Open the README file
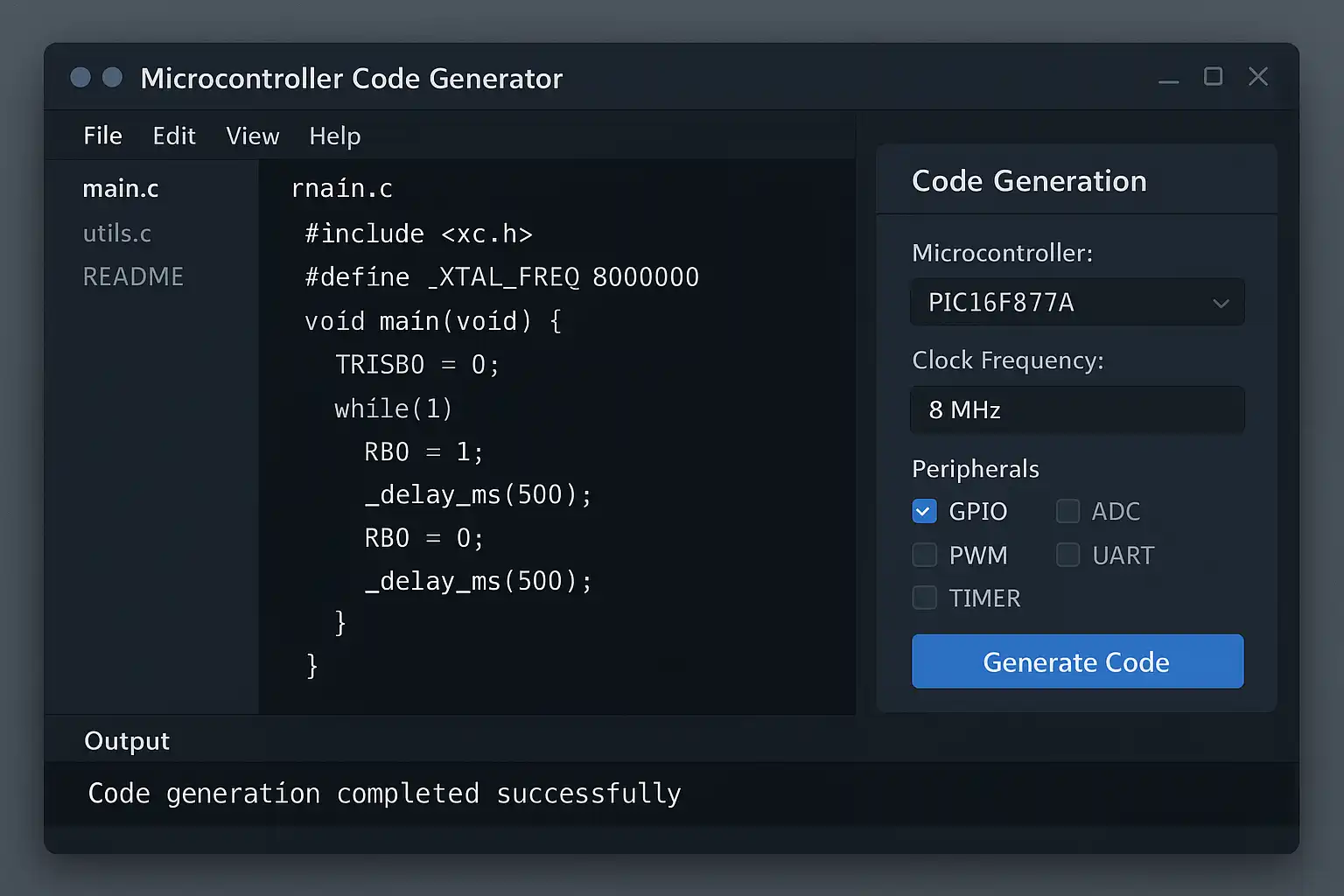1344x896 pixels. [133, 276]
